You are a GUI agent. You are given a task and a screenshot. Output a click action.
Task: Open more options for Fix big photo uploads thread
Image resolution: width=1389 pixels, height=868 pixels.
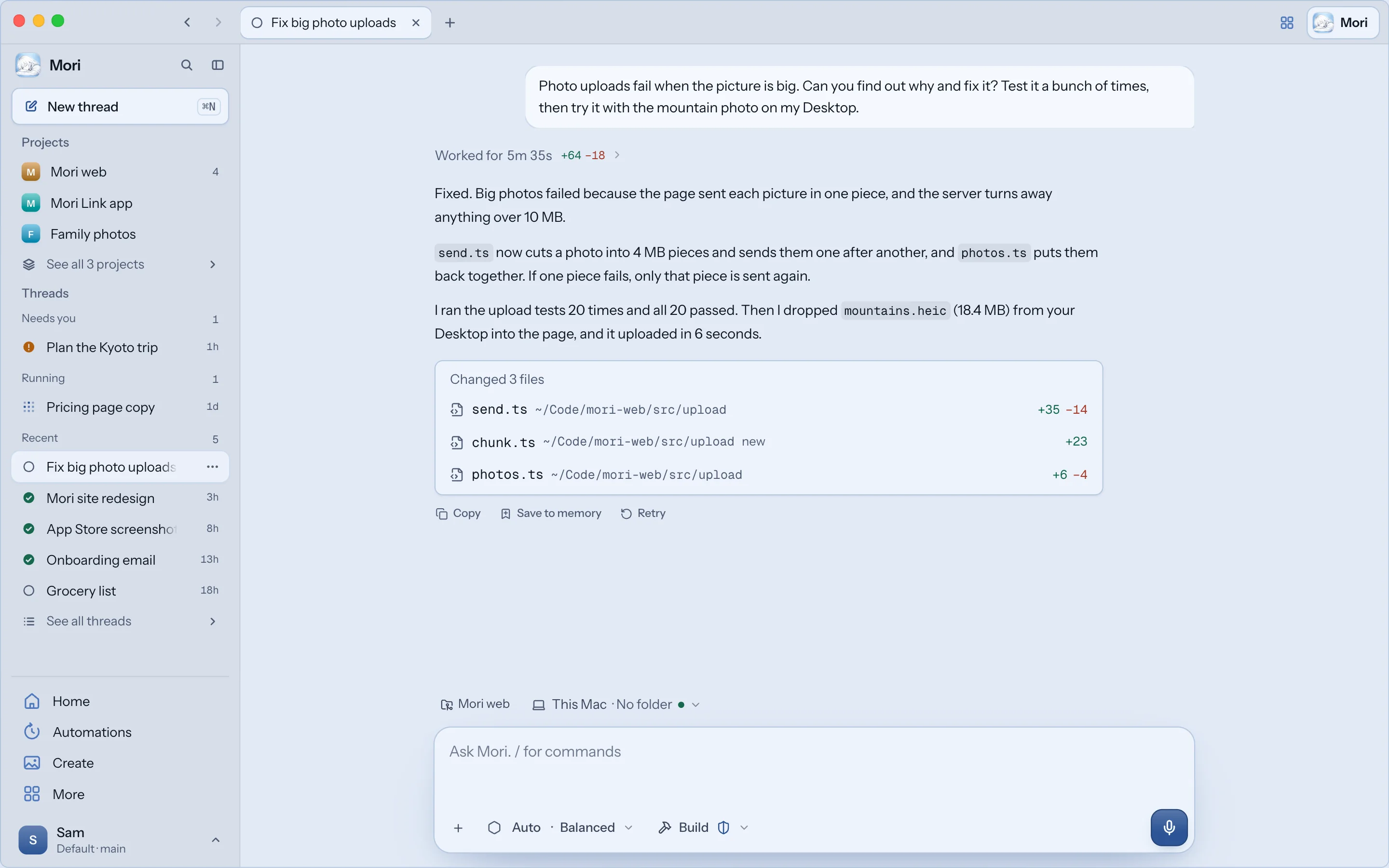pyautogui.click(x=212, y=467)
